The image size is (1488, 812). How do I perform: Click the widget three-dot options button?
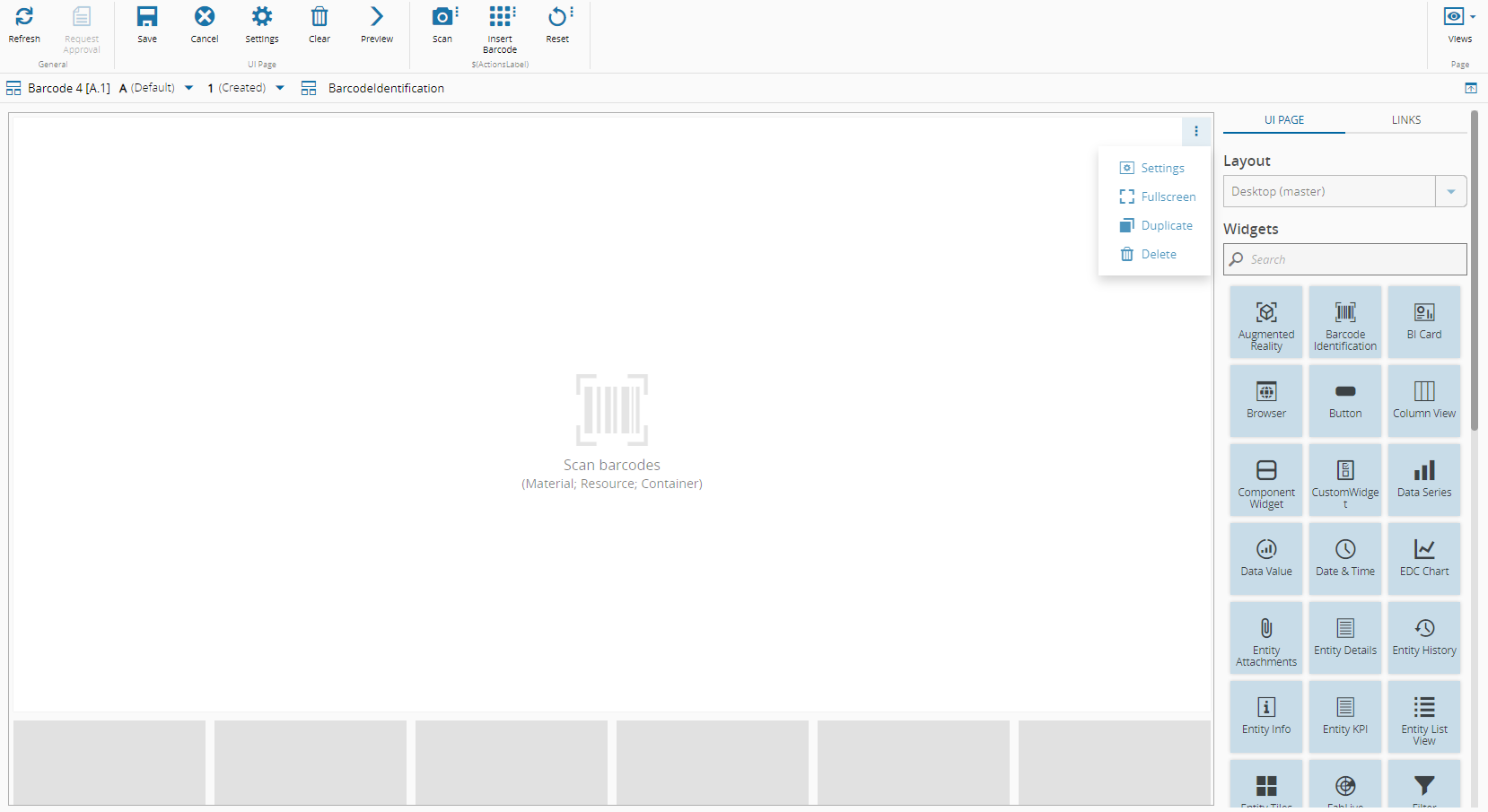(x=1195, y=131)
